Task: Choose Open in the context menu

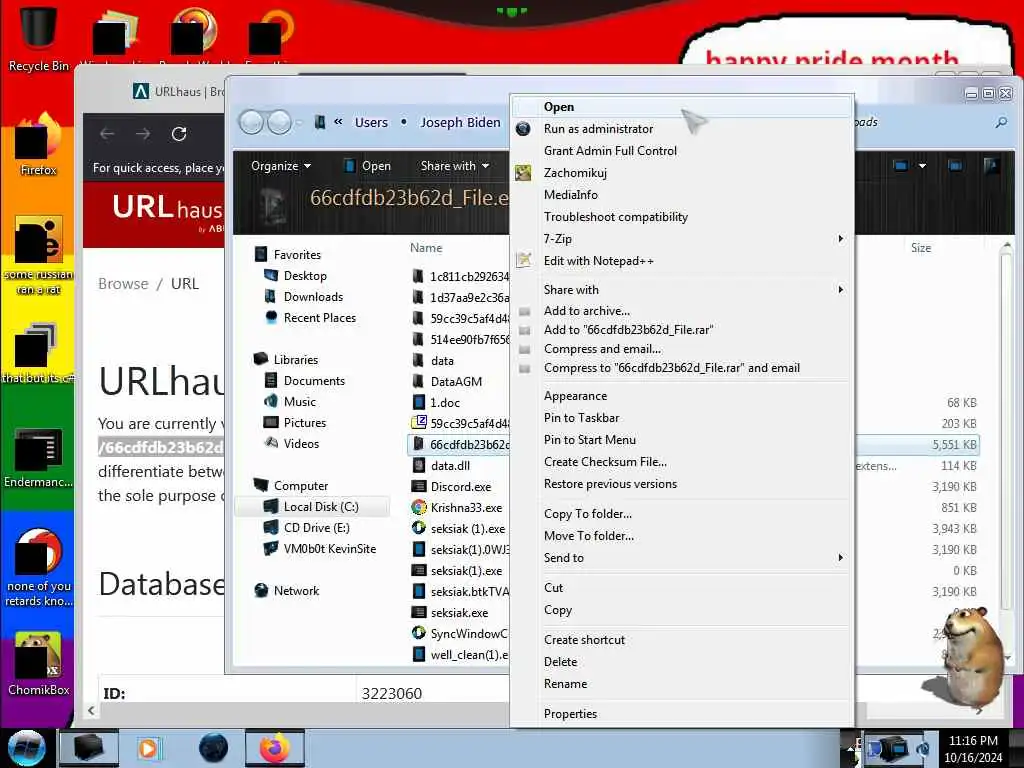Action: (x=682, y=106)
